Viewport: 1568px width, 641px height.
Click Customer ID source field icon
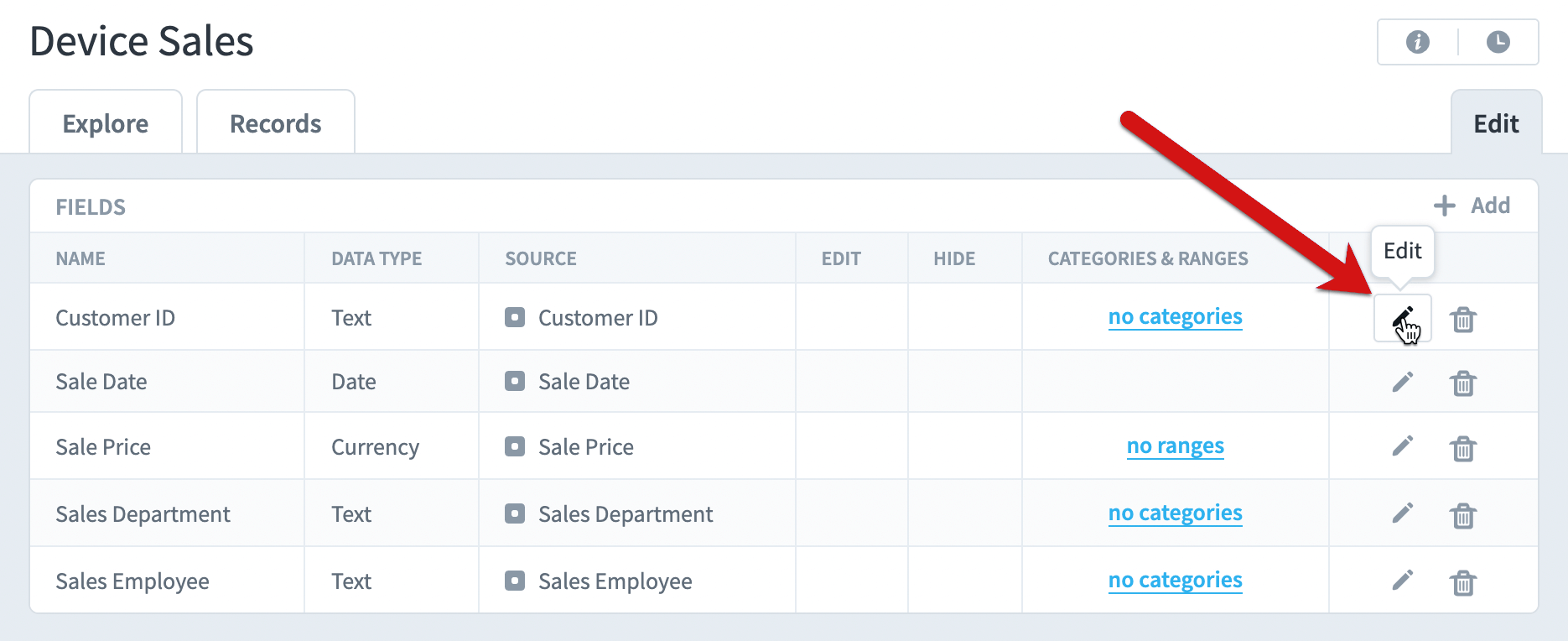pyautogui.click(x=515, y=317)
